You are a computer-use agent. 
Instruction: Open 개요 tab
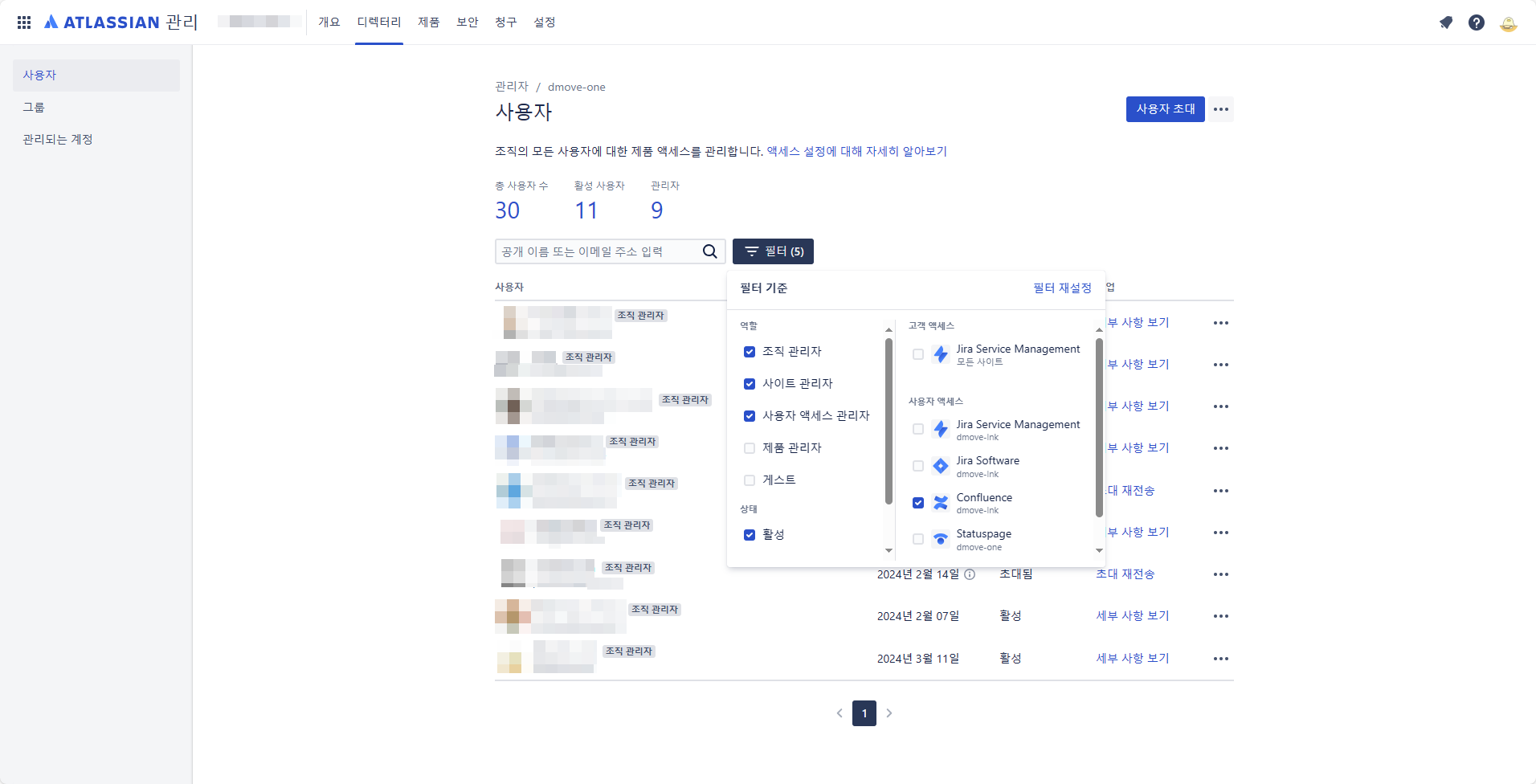click(329, 22)
